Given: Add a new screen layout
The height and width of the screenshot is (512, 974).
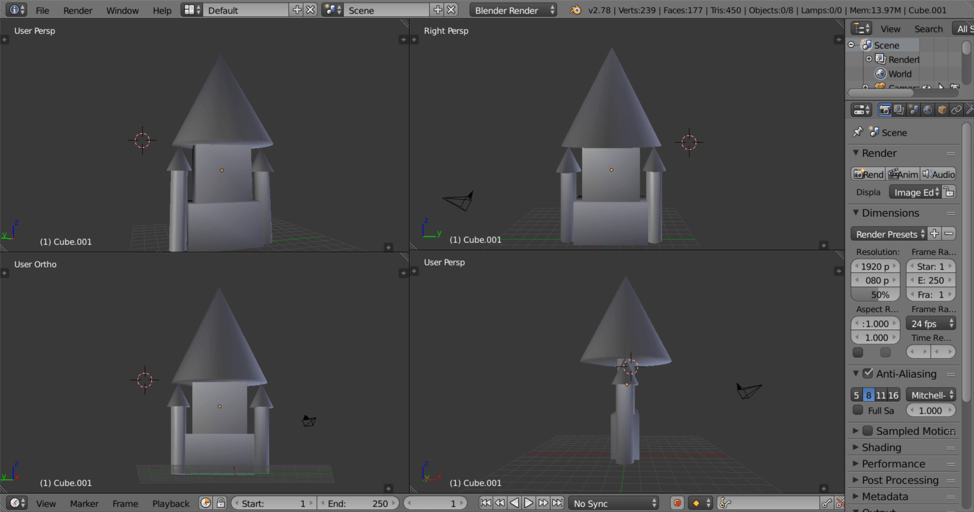Looking at the screenshot, I should [297, 10].
